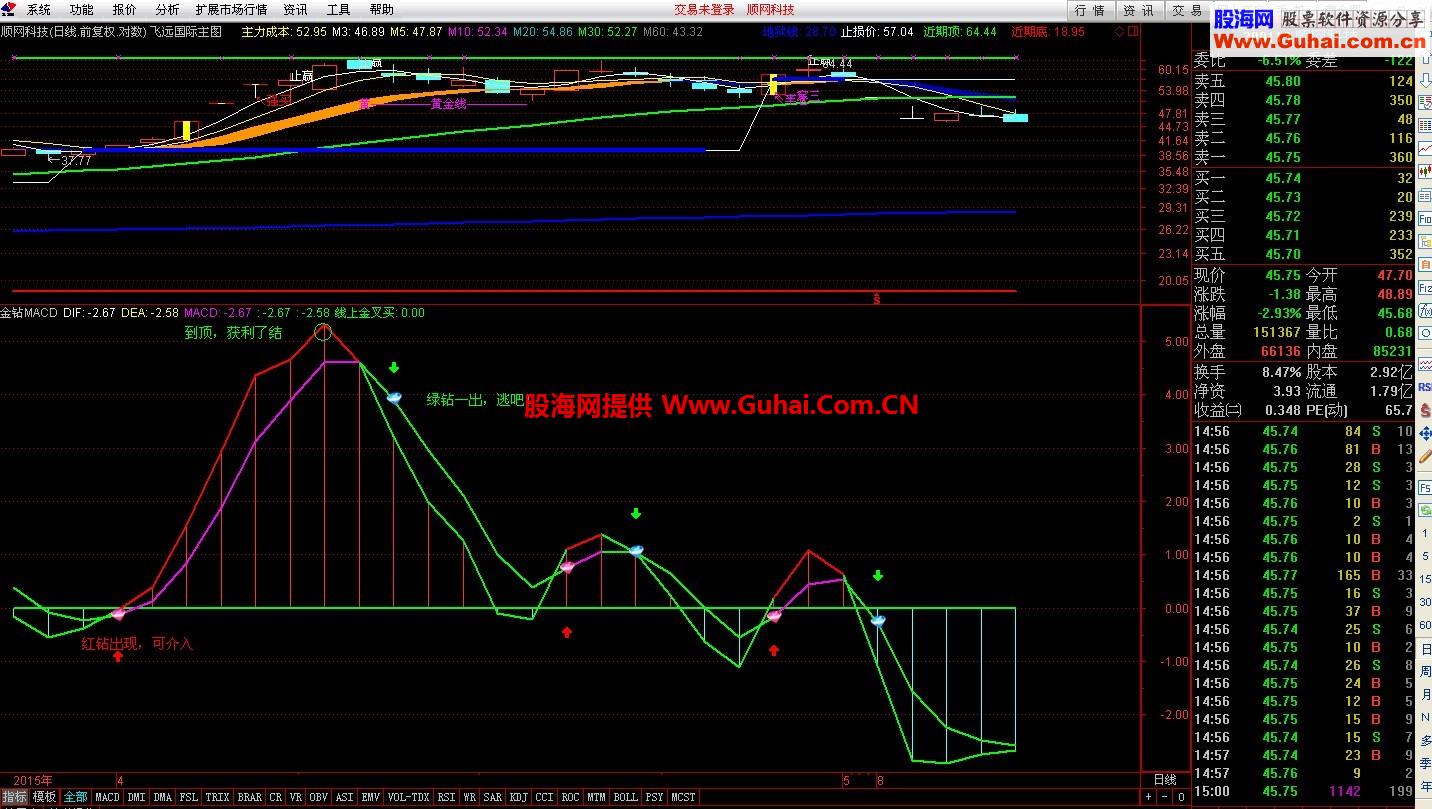1432x809 pixels.
Task: Open the 资讯 menu in menu bar
Action: [x=295, y=9]
